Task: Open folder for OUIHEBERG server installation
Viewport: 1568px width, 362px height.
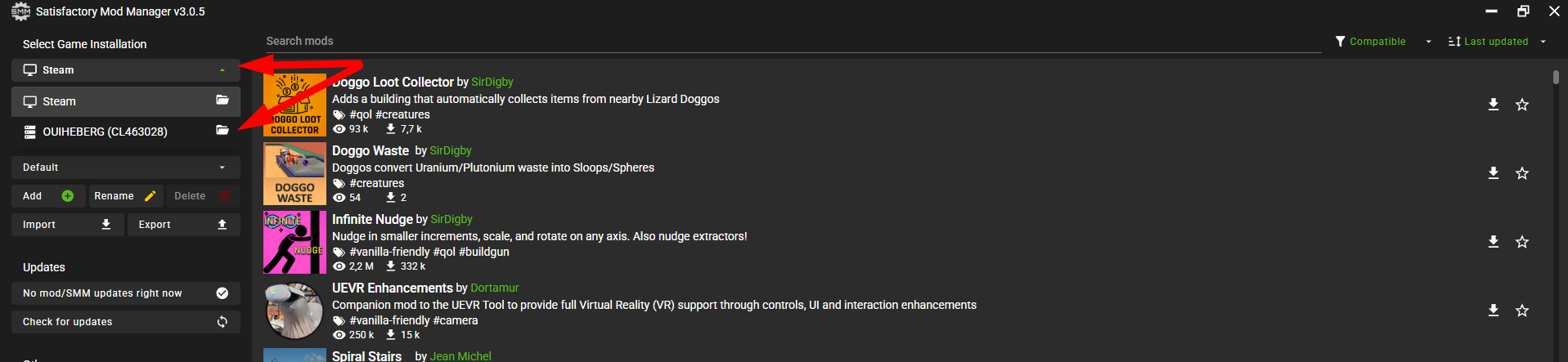Action: (222, 130)
